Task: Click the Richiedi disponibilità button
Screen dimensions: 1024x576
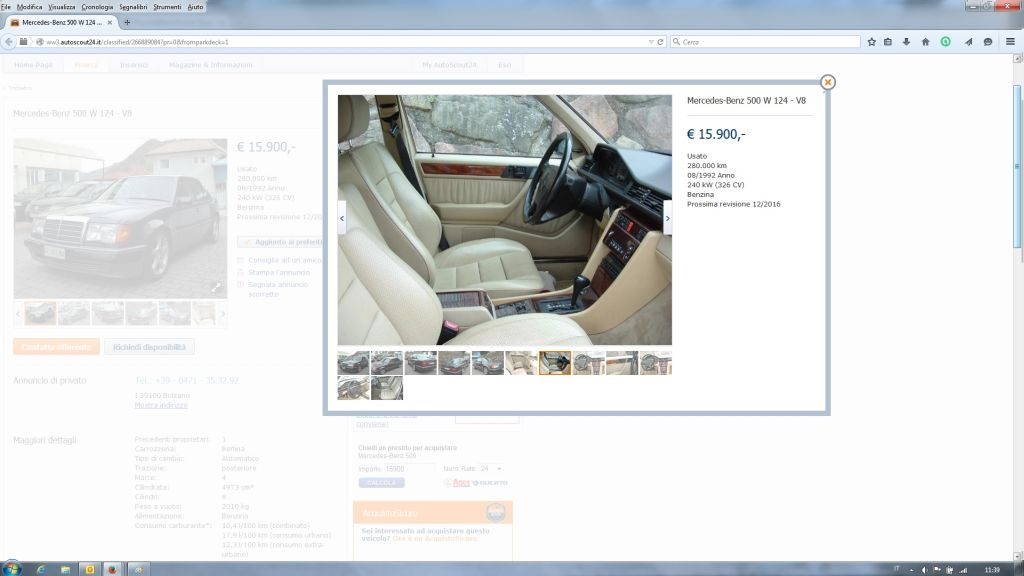Action: [150, 347]
